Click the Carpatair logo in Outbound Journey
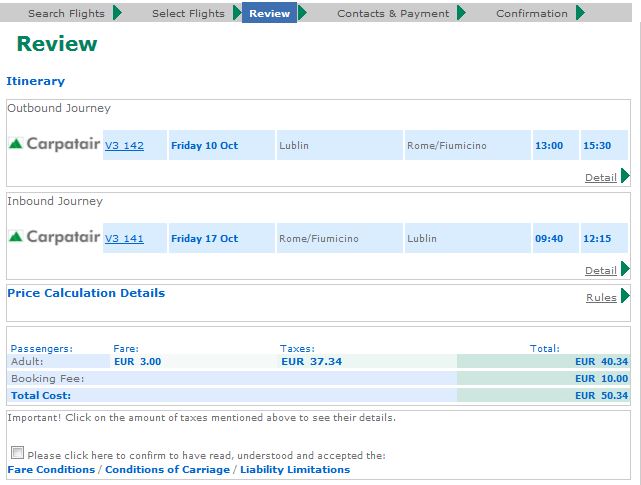The height and width of the screenshot is (485, 641). point(54,144)
